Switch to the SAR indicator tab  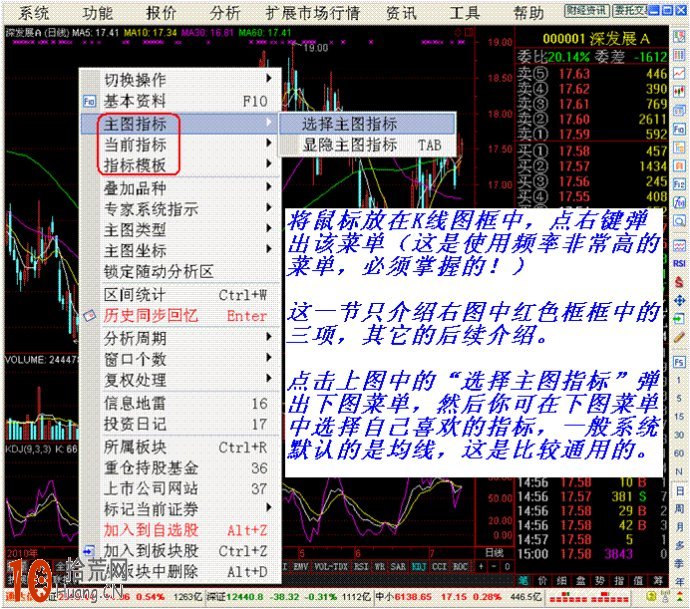(x=398, y=566)
